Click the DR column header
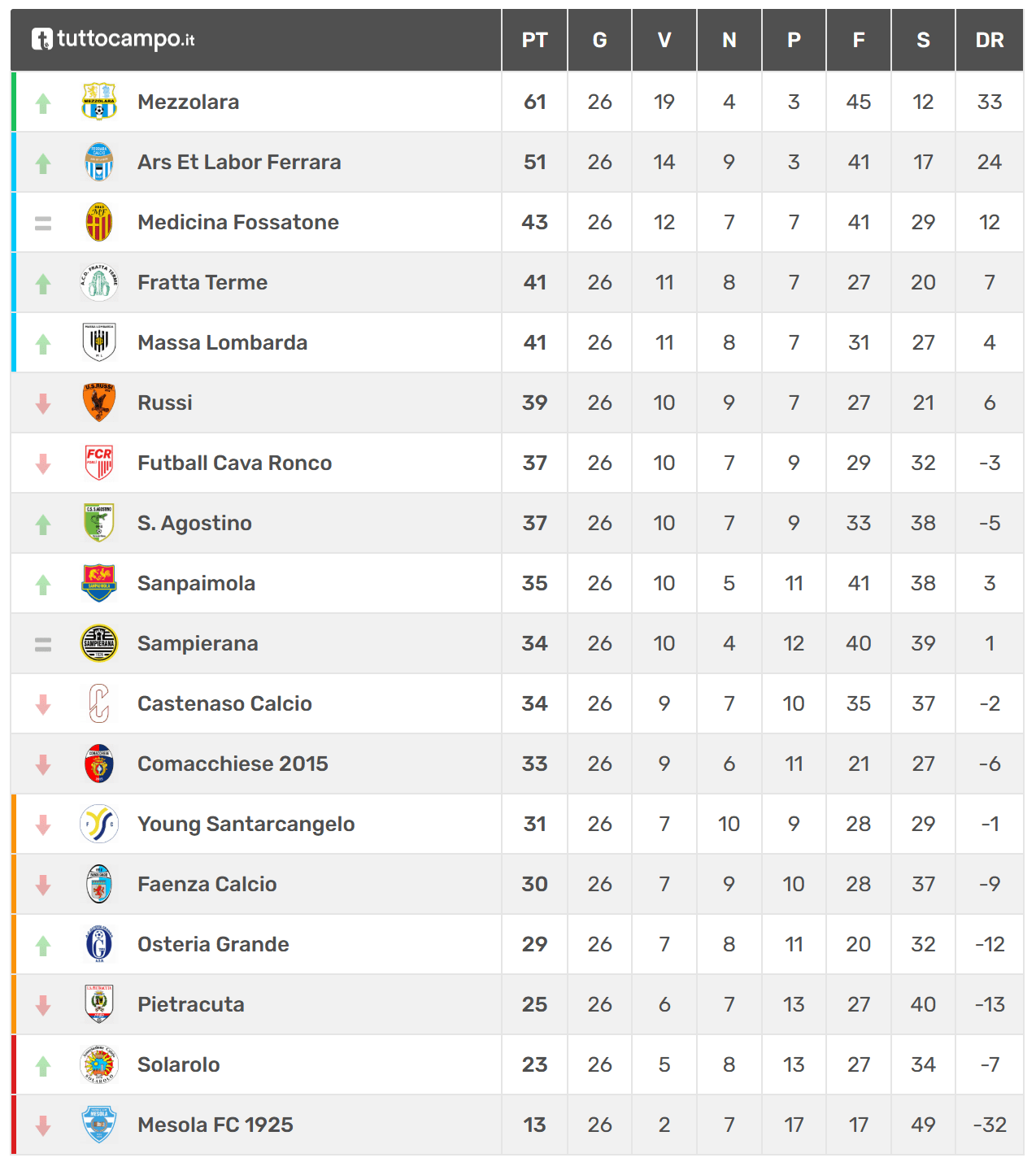Viewport: 1036px width, 1162px height. coord(989,40)
